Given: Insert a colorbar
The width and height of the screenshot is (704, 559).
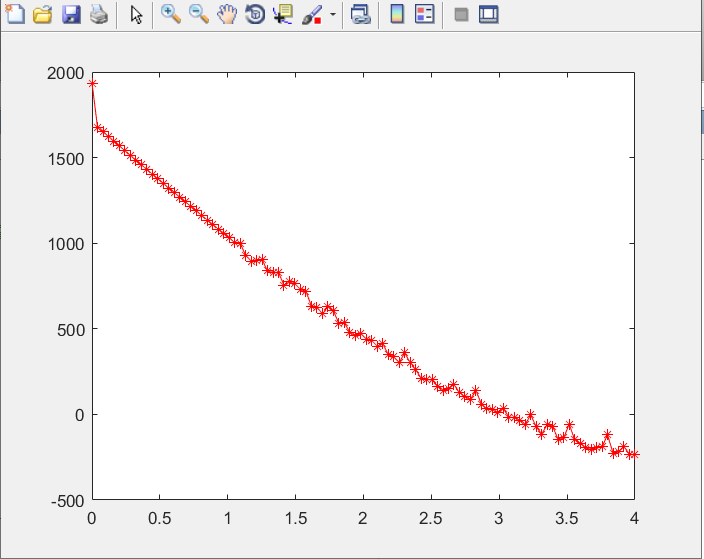Looking at the screenshot, I should click(x=397, y=14).
